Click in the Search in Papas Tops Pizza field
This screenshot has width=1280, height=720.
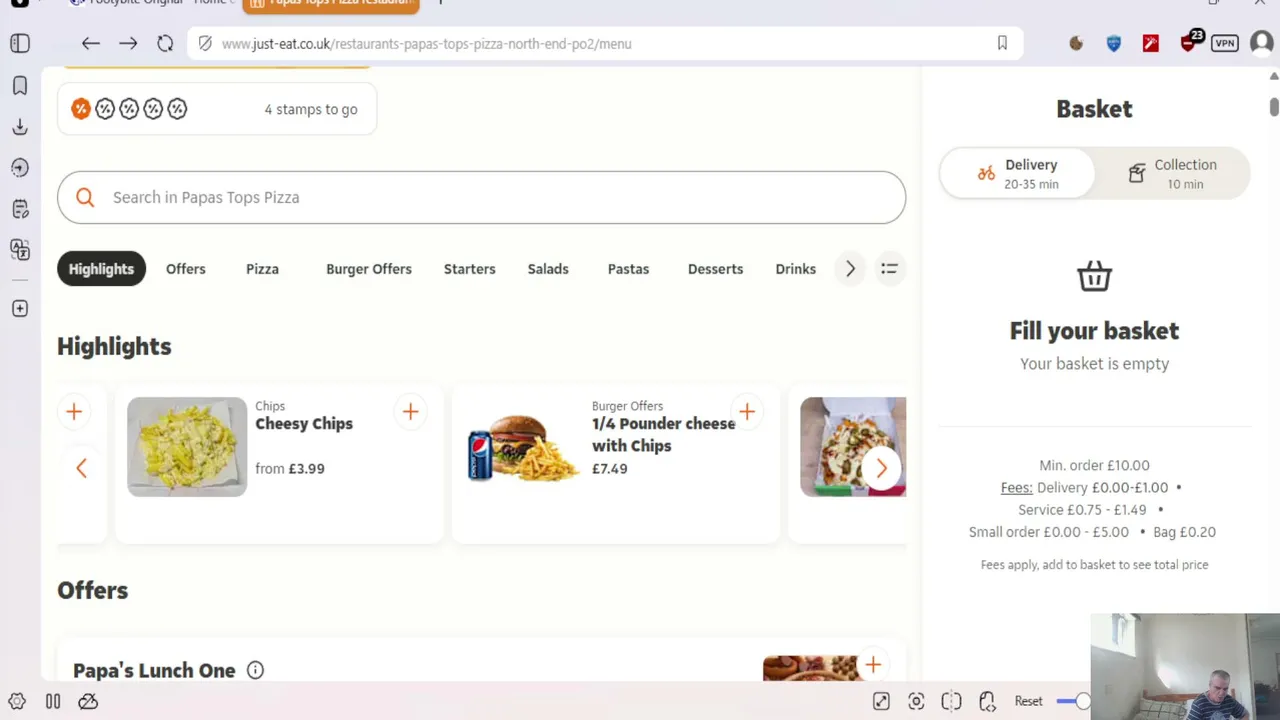pos(481,197)
